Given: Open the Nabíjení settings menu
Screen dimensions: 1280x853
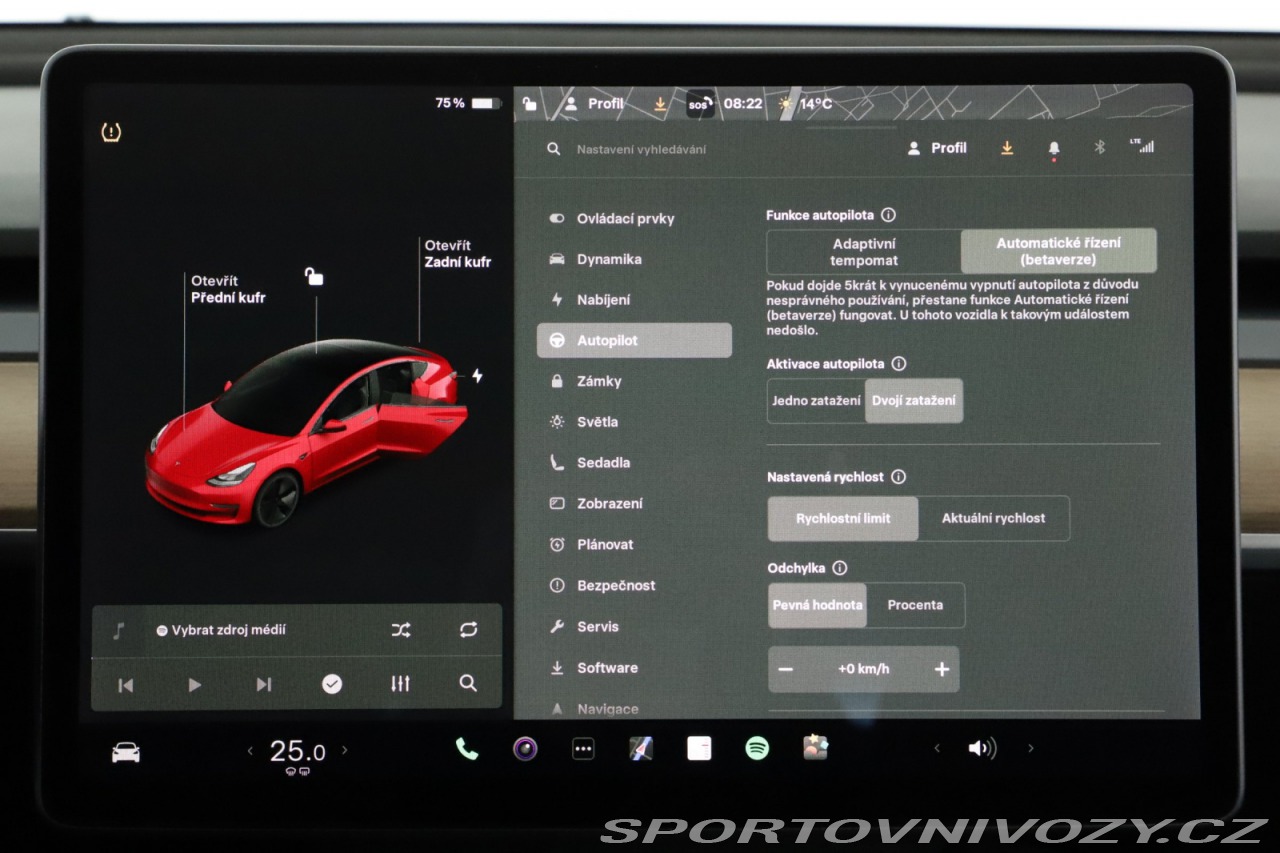Looking at the screenshot, I should coord(603,300).
